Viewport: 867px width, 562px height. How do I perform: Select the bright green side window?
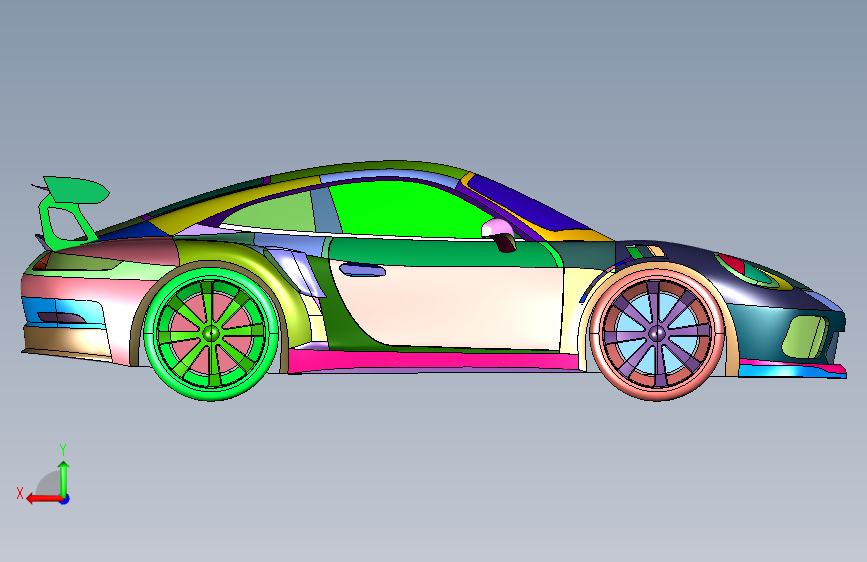tap(406, 209)
